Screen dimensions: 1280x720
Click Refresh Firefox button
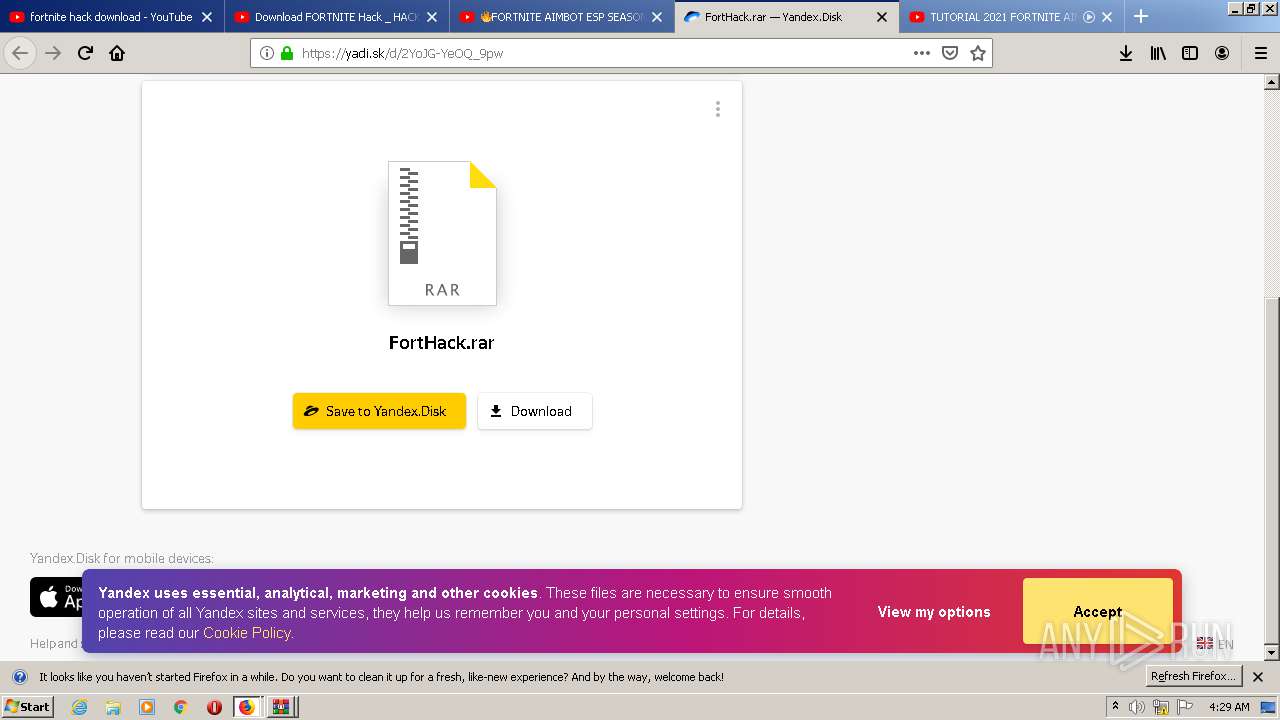tap(1193, 676)
